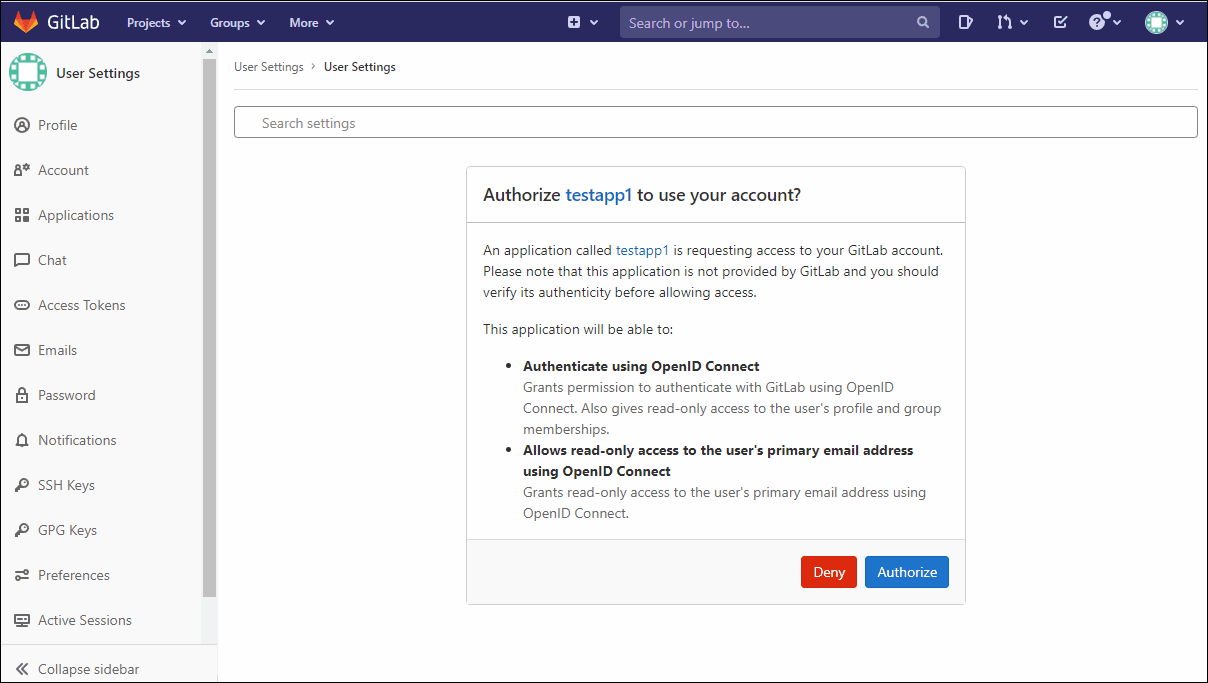The width and height of the screenshot is (1208, 683).
Task: Open the Applications settings page
Action: point(76,215)
